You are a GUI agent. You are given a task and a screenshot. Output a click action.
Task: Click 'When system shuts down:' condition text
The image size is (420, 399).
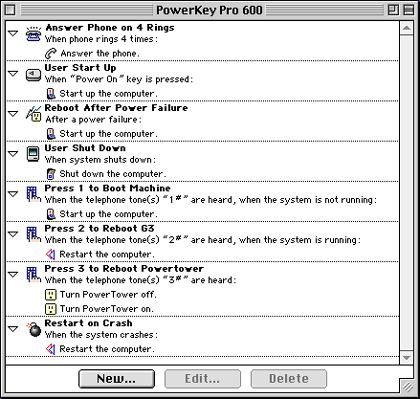pos(100,160)
